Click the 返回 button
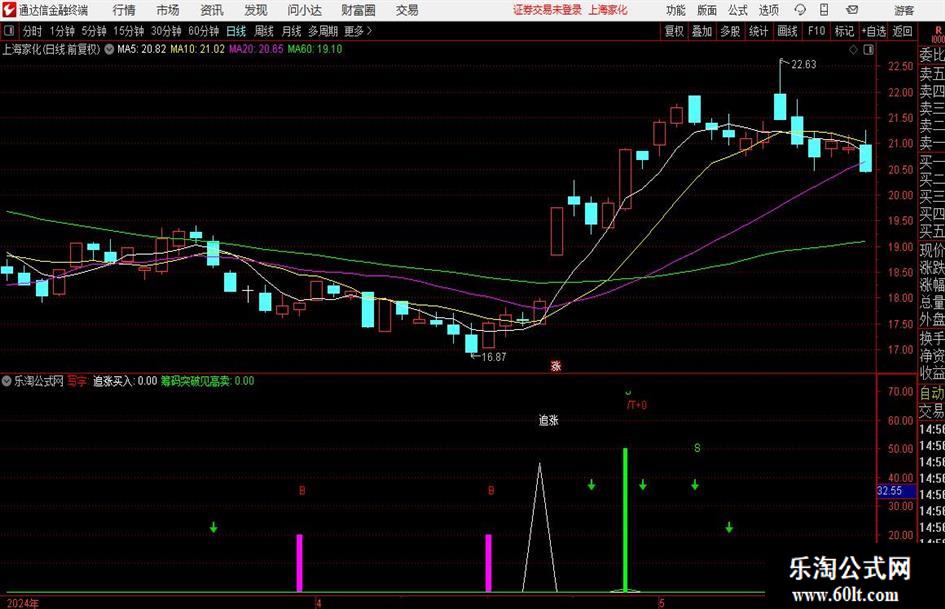The image size is (945, 609). click(x=902, y=31)
